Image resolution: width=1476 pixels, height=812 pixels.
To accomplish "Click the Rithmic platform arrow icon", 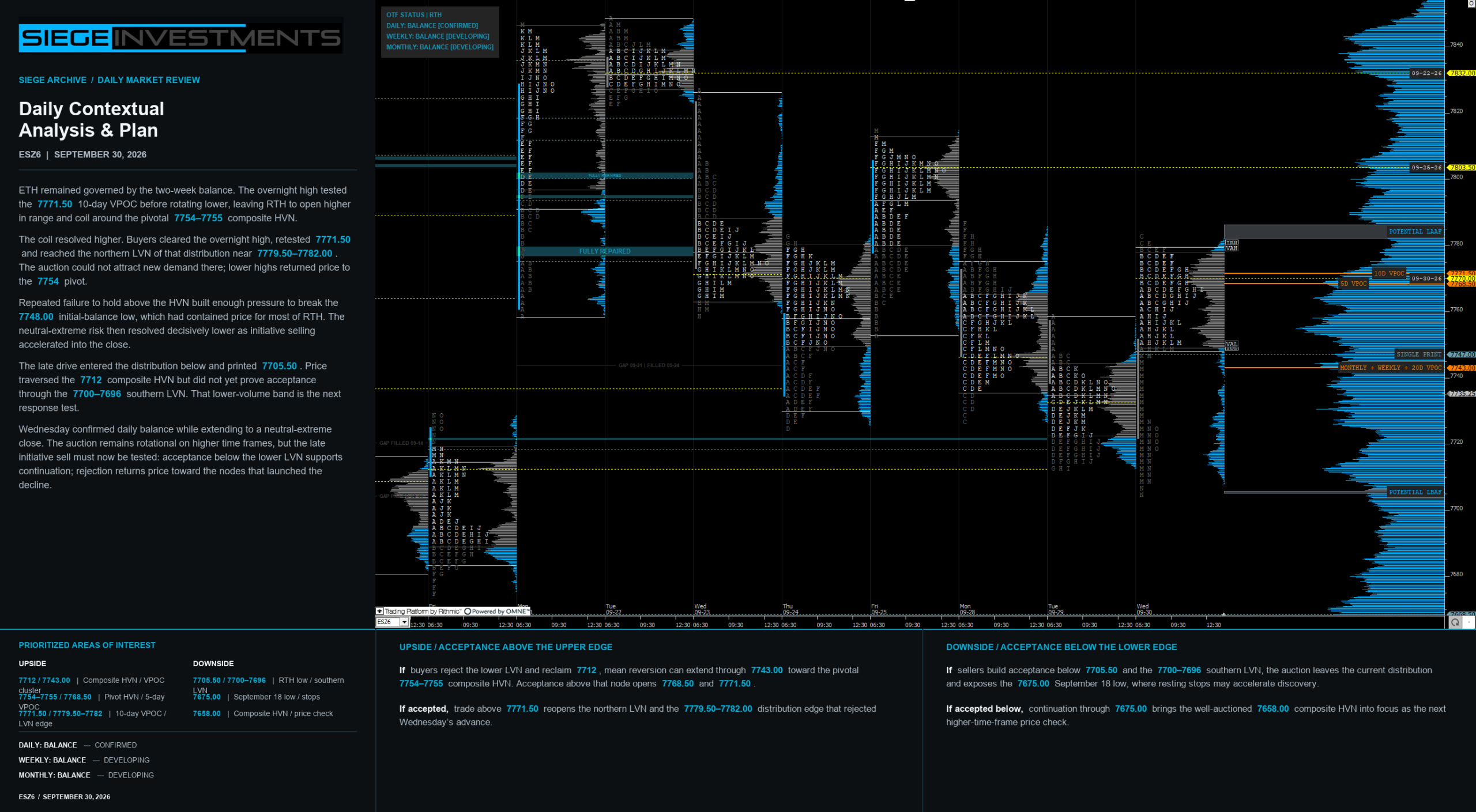I will 379,611.
